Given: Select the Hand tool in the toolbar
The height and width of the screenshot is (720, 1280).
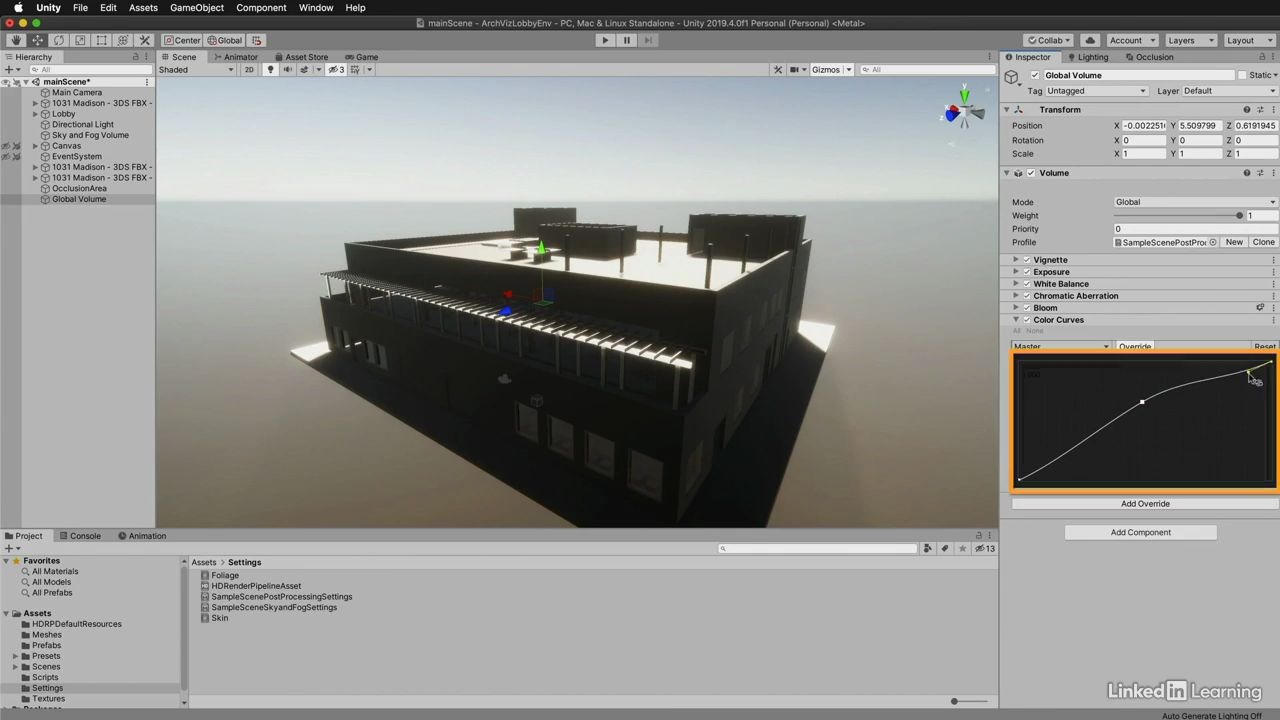Looking at the screenshot, I should (15, 40).
